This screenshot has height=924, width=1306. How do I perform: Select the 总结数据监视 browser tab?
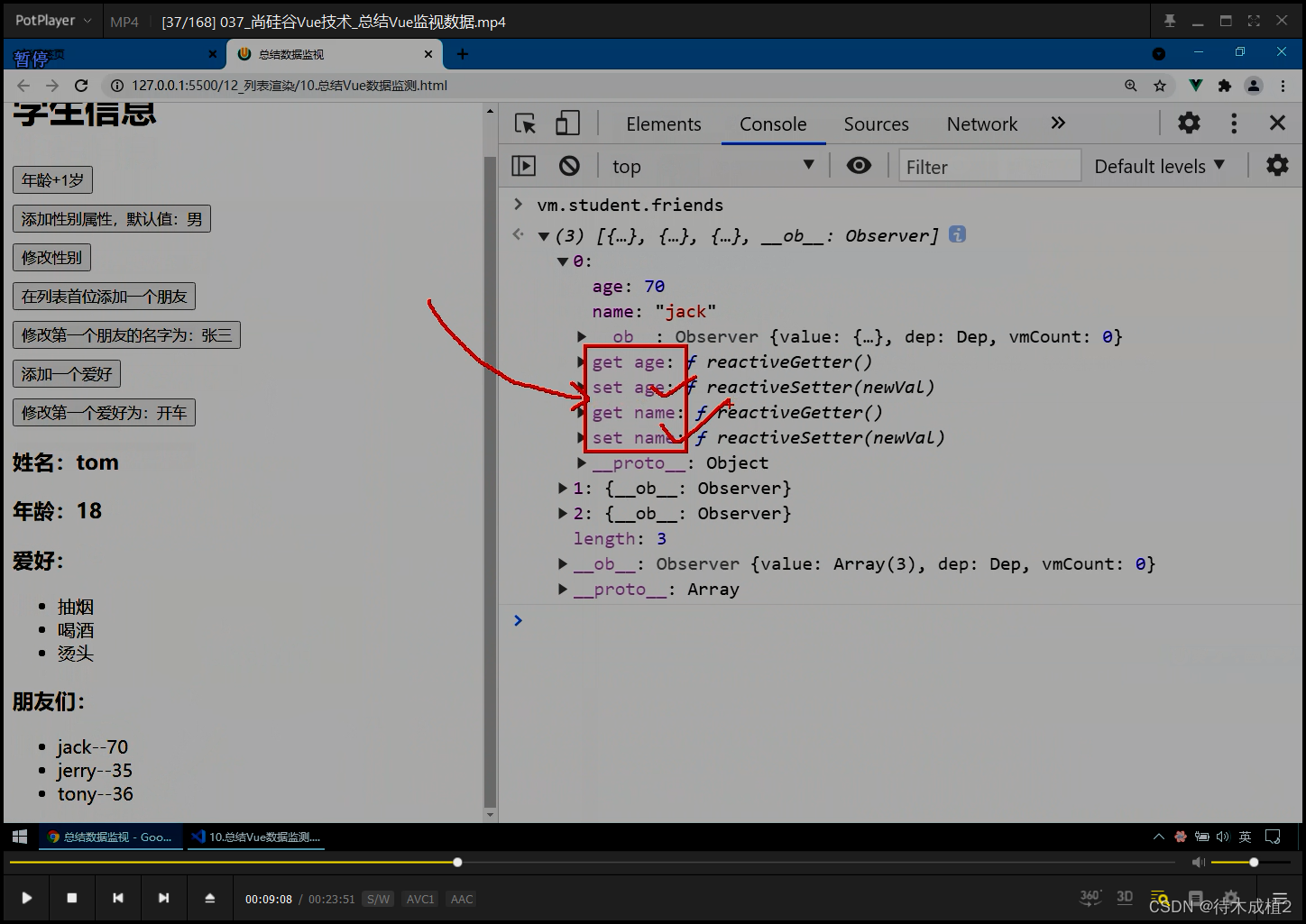click(x=334, y=54)
